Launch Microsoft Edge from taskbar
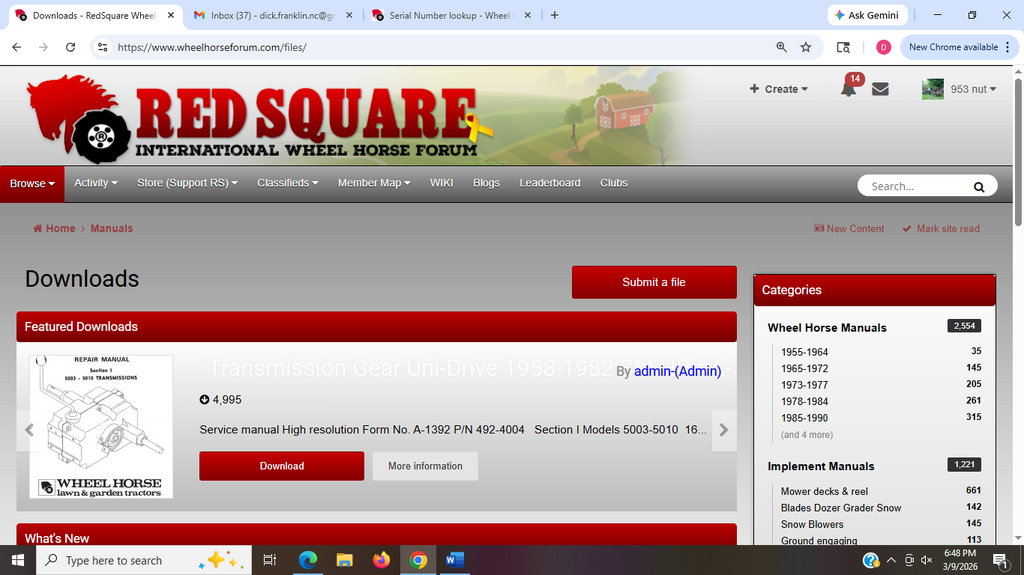 [308, 561]
